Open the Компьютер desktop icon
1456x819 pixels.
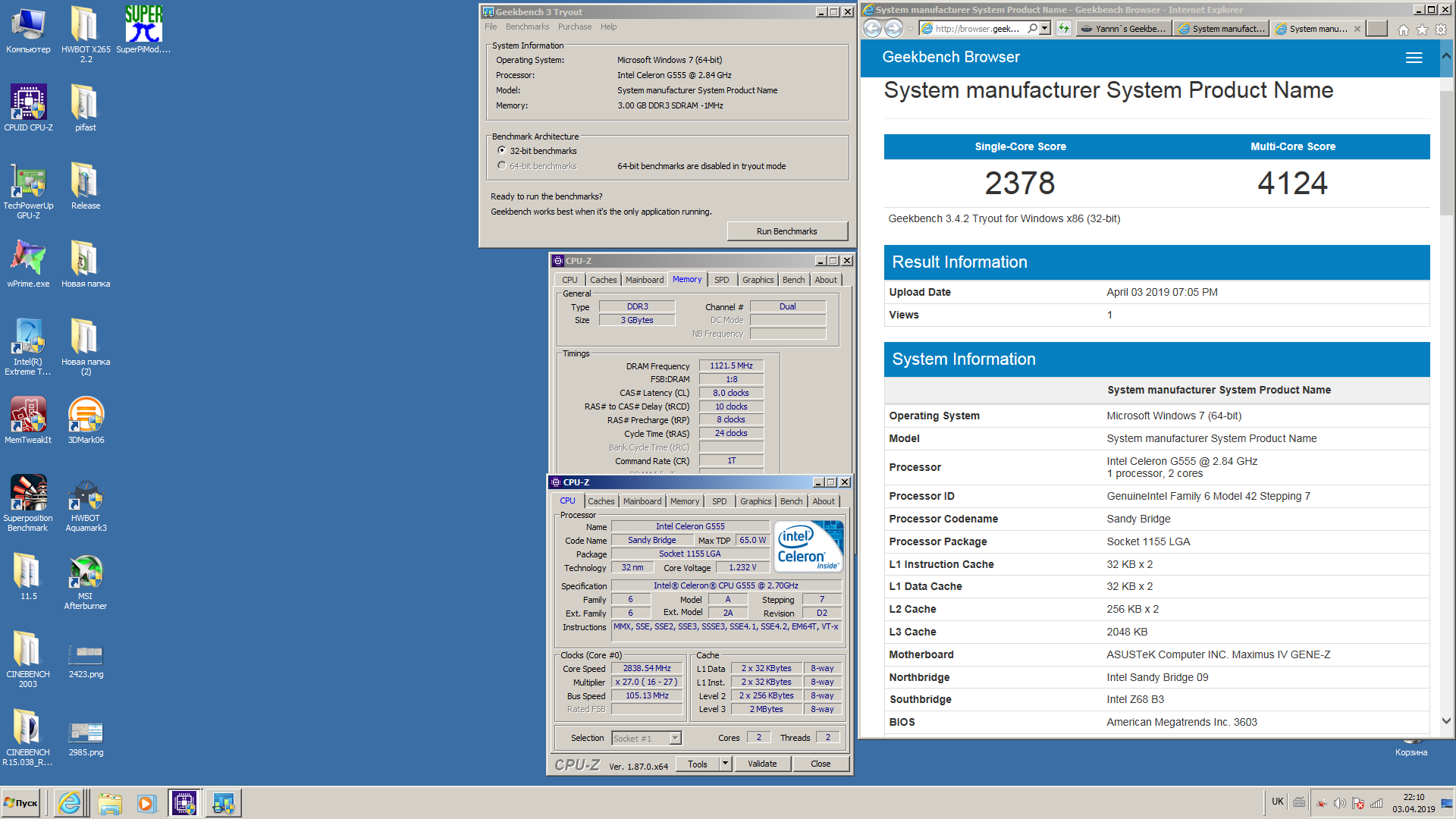coord(28,30)
